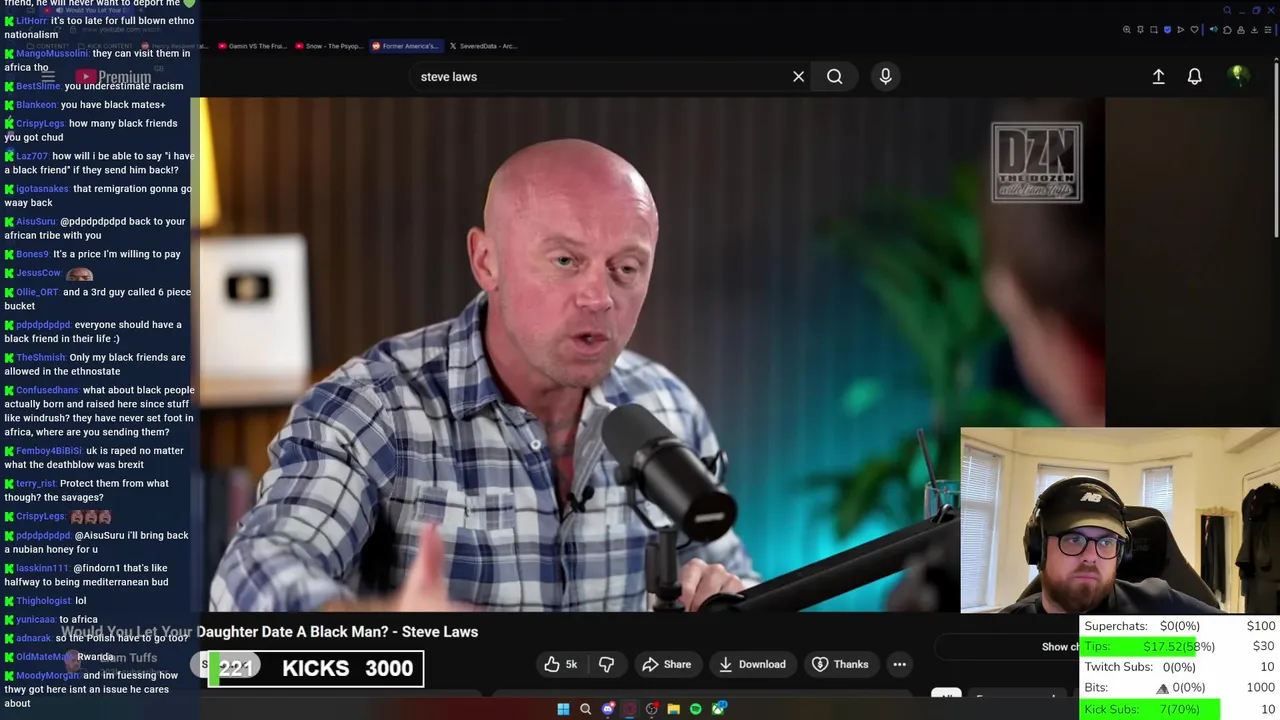Open File Explorer from the taskbar

[674, 709]
